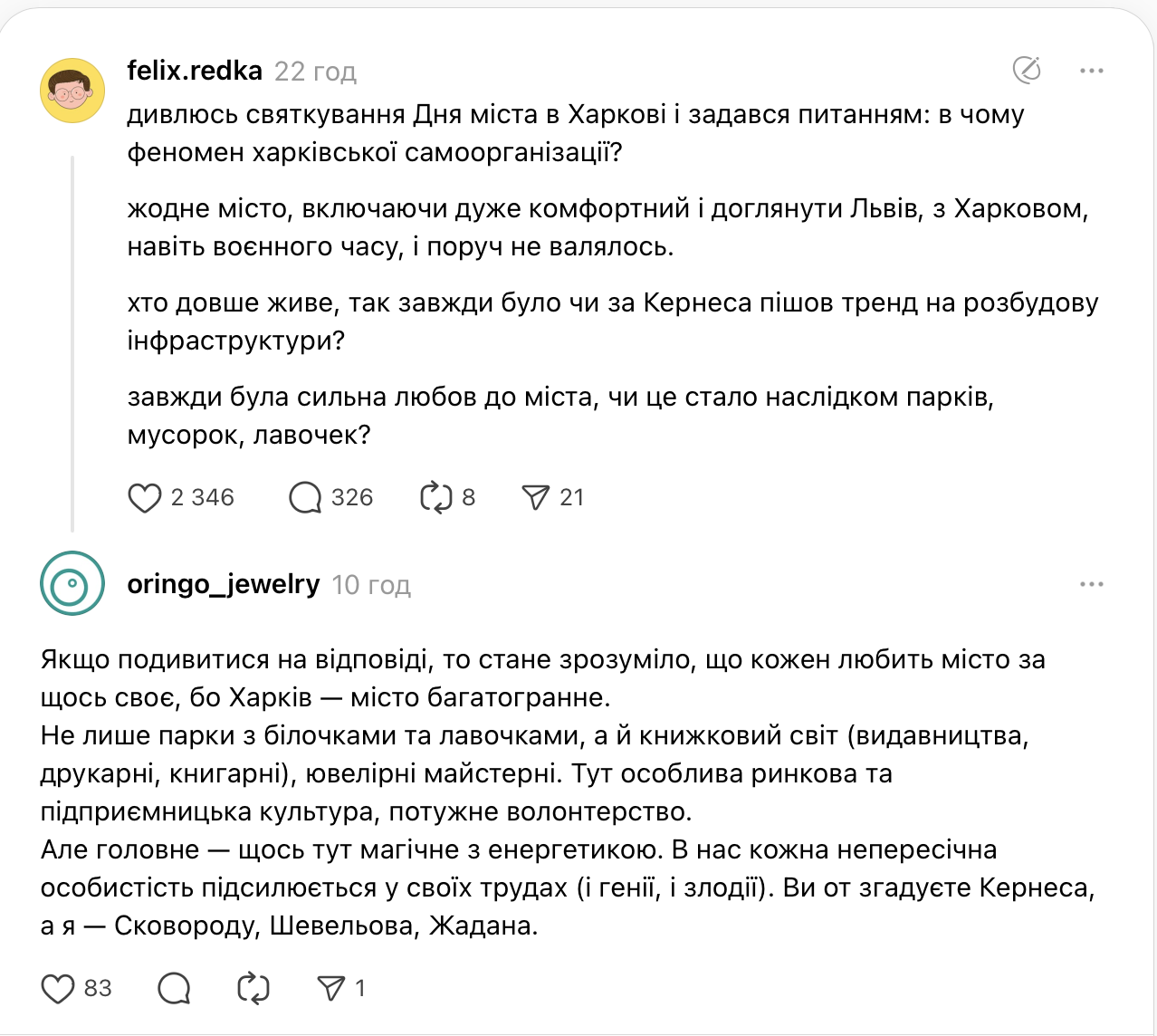1157x1036 pixels.
Task: Repost oringo_jewelry's reply
Action: [253, 988]
